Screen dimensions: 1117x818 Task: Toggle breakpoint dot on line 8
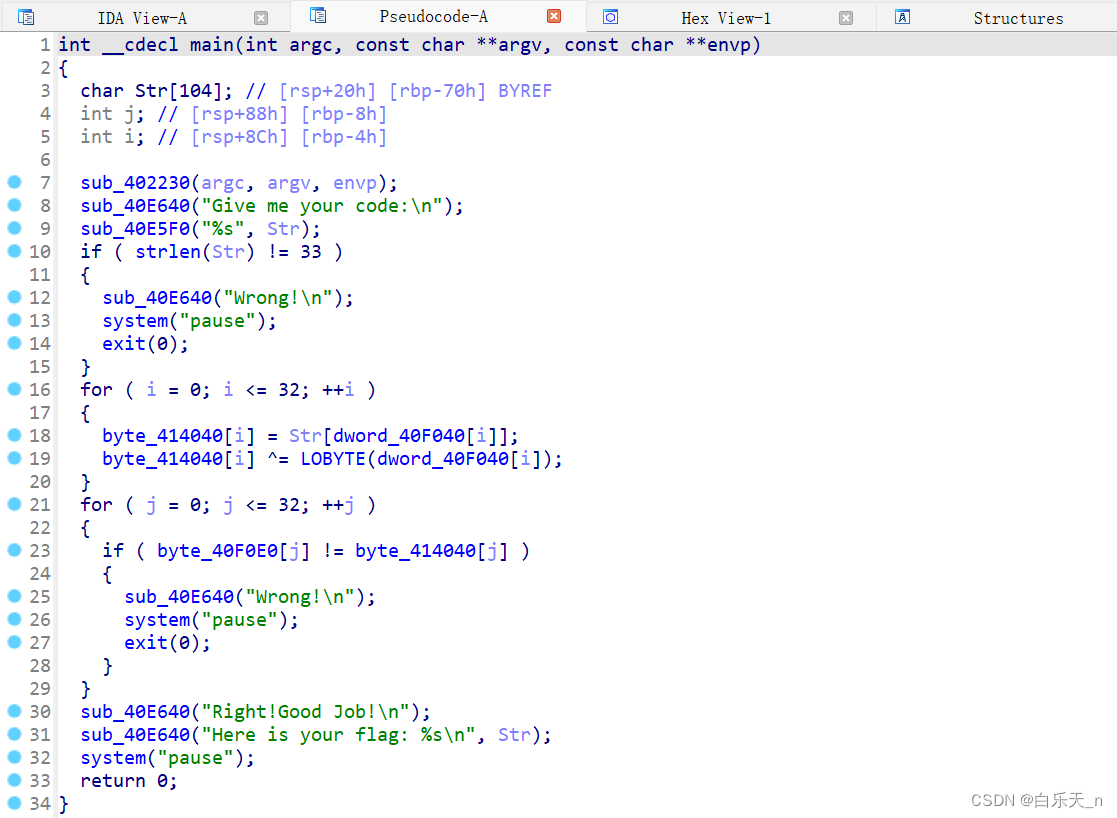pyautogui.click(x=14, y=205)
